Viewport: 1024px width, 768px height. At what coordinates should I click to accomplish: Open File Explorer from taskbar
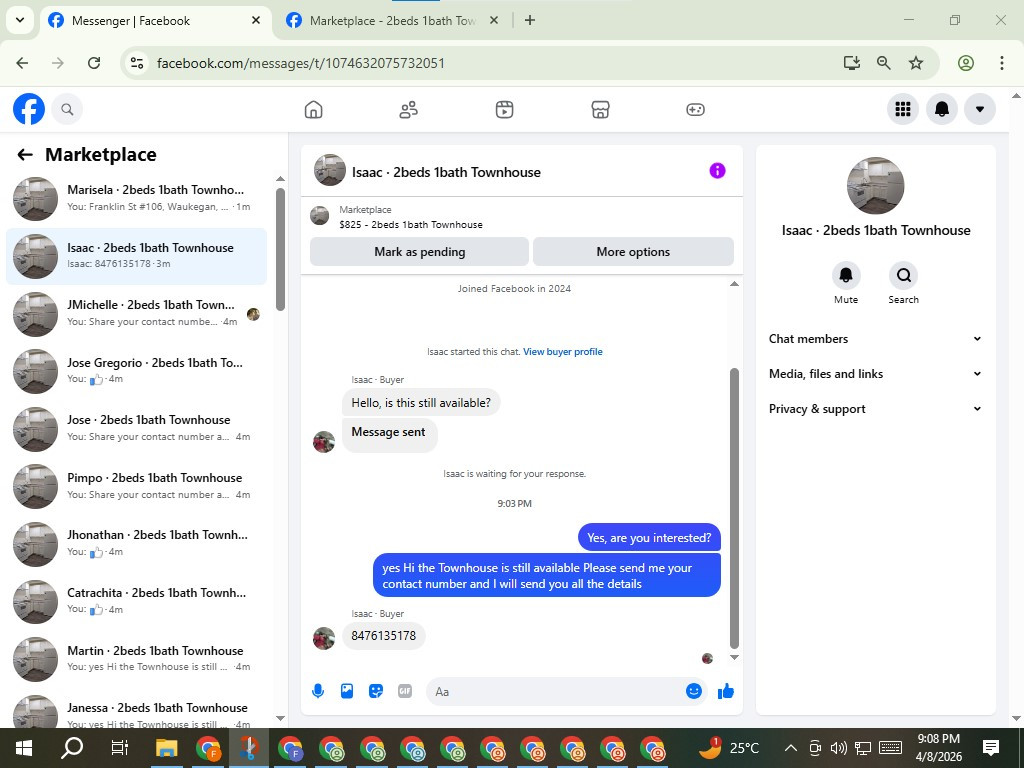click(x=167, y=748)
